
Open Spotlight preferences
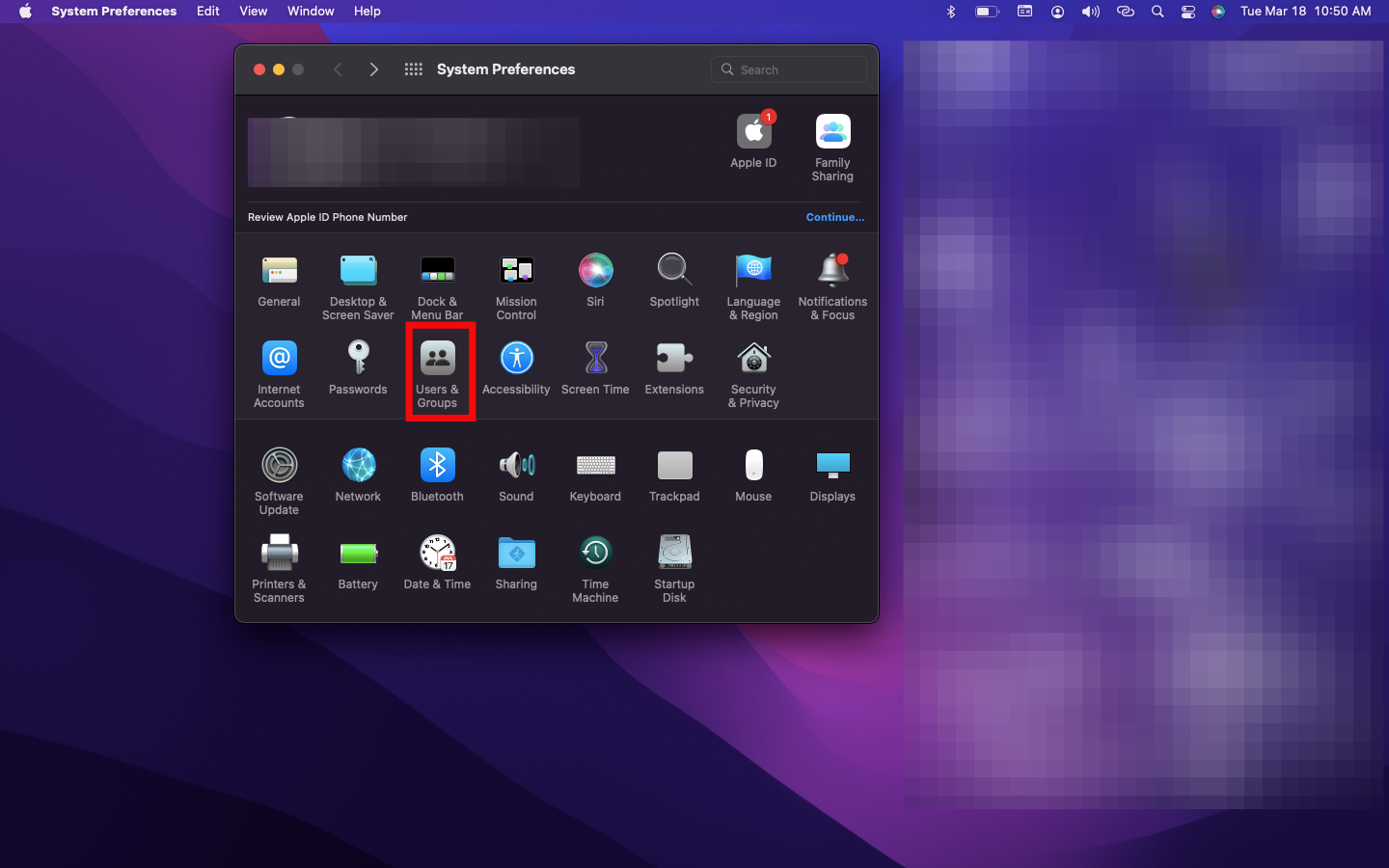(x=674, y=281)
